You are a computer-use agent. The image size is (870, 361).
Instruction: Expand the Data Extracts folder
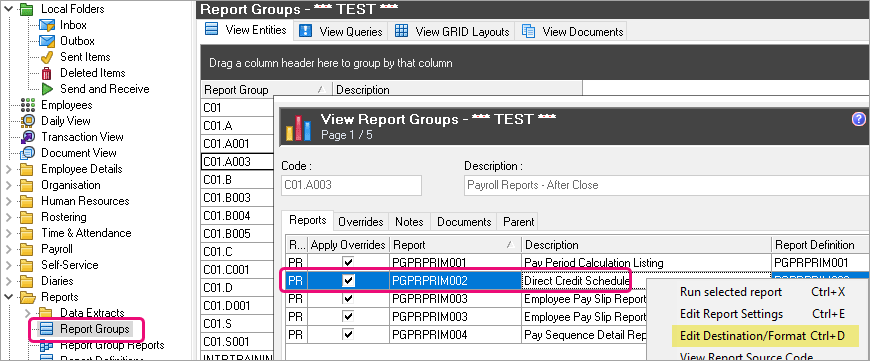coord(27,313)
